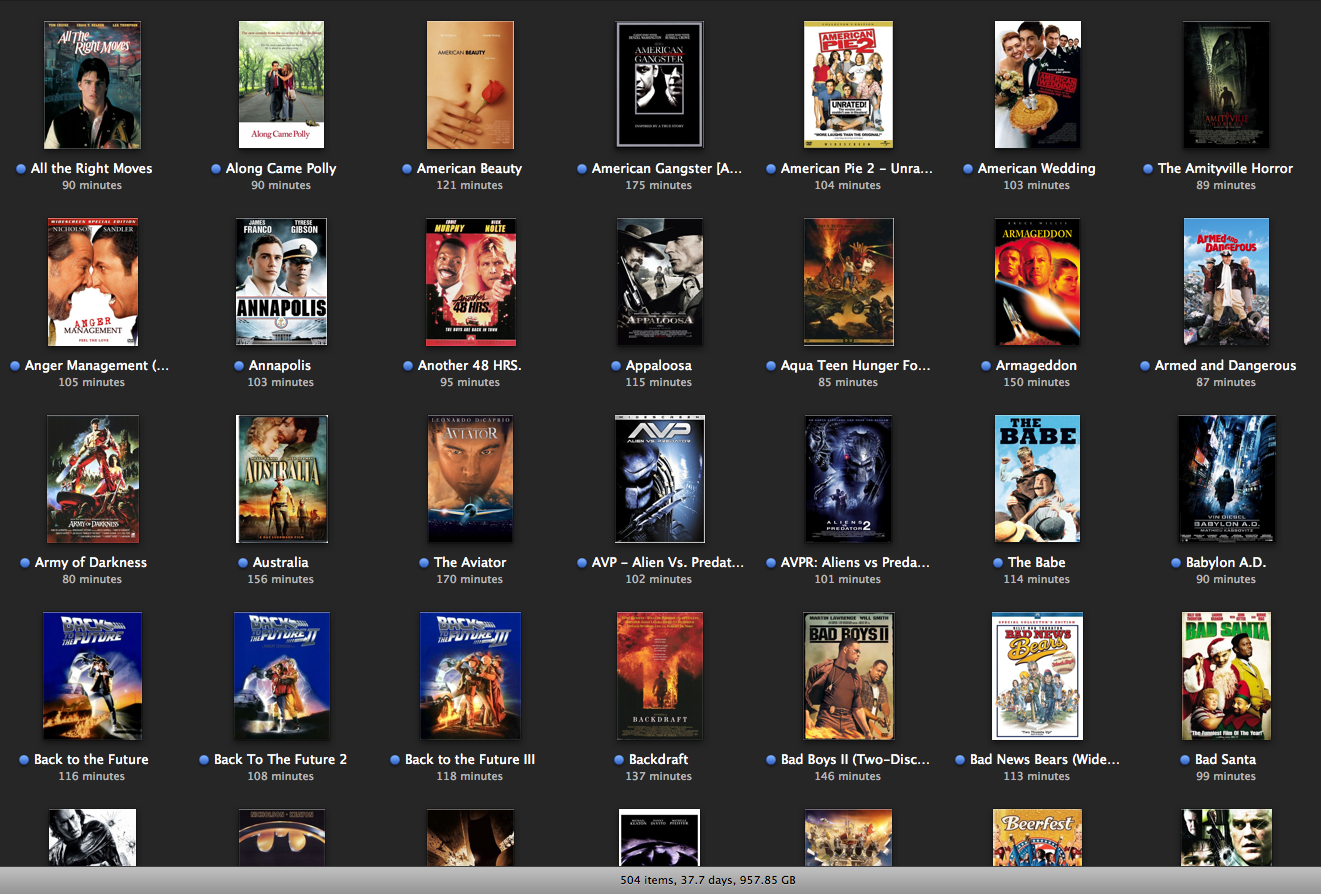Click the Bad Santa poster
The width and height of the screenshot is (1321, 894).
pos(1226,676)
